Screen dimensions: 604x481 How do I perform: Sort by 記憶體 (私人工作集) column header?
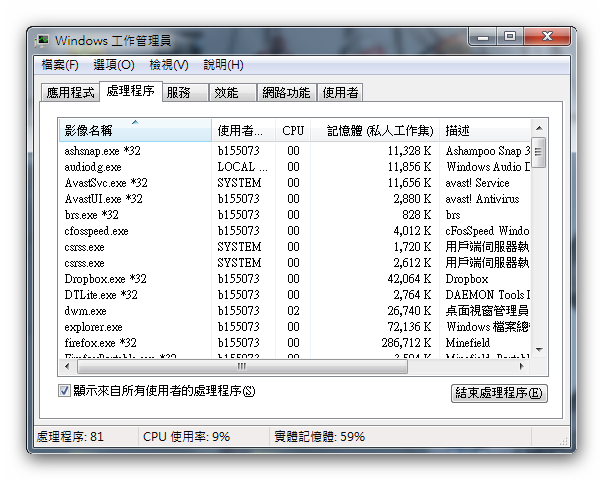pyautogui.click(x=375, y=131)
